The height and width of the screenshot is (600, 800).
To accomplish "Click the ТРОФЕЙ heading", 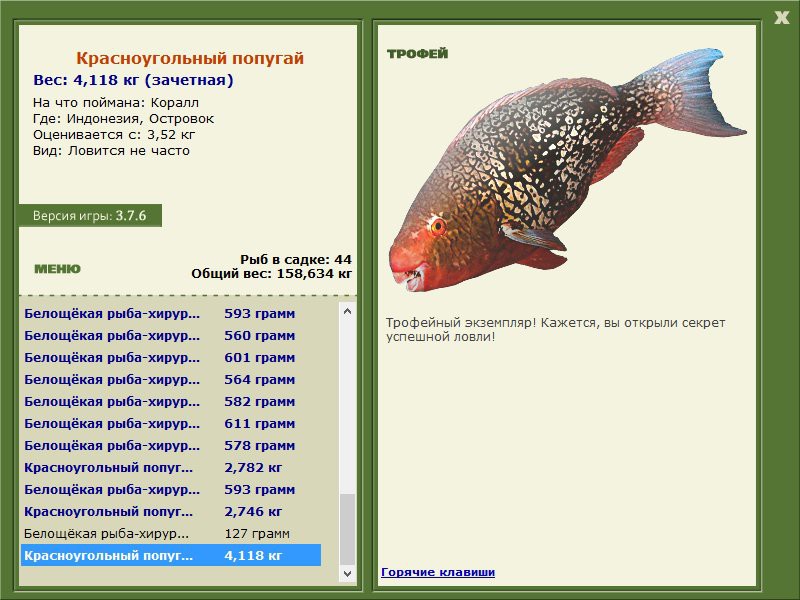I will [x=417, y=54].
